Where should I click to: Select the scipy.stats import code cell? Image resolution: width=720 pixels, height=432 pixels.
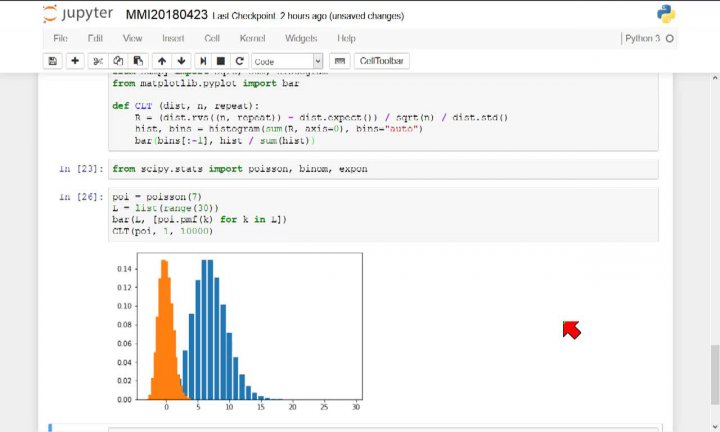point(383,169)
